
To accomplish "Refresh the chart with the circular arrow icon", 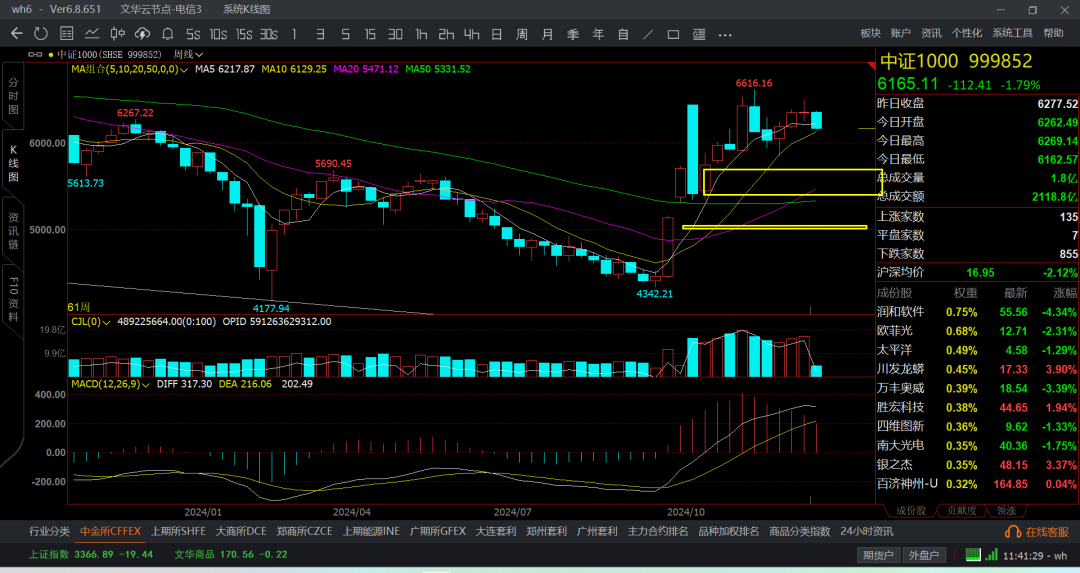I will [41, 34].
